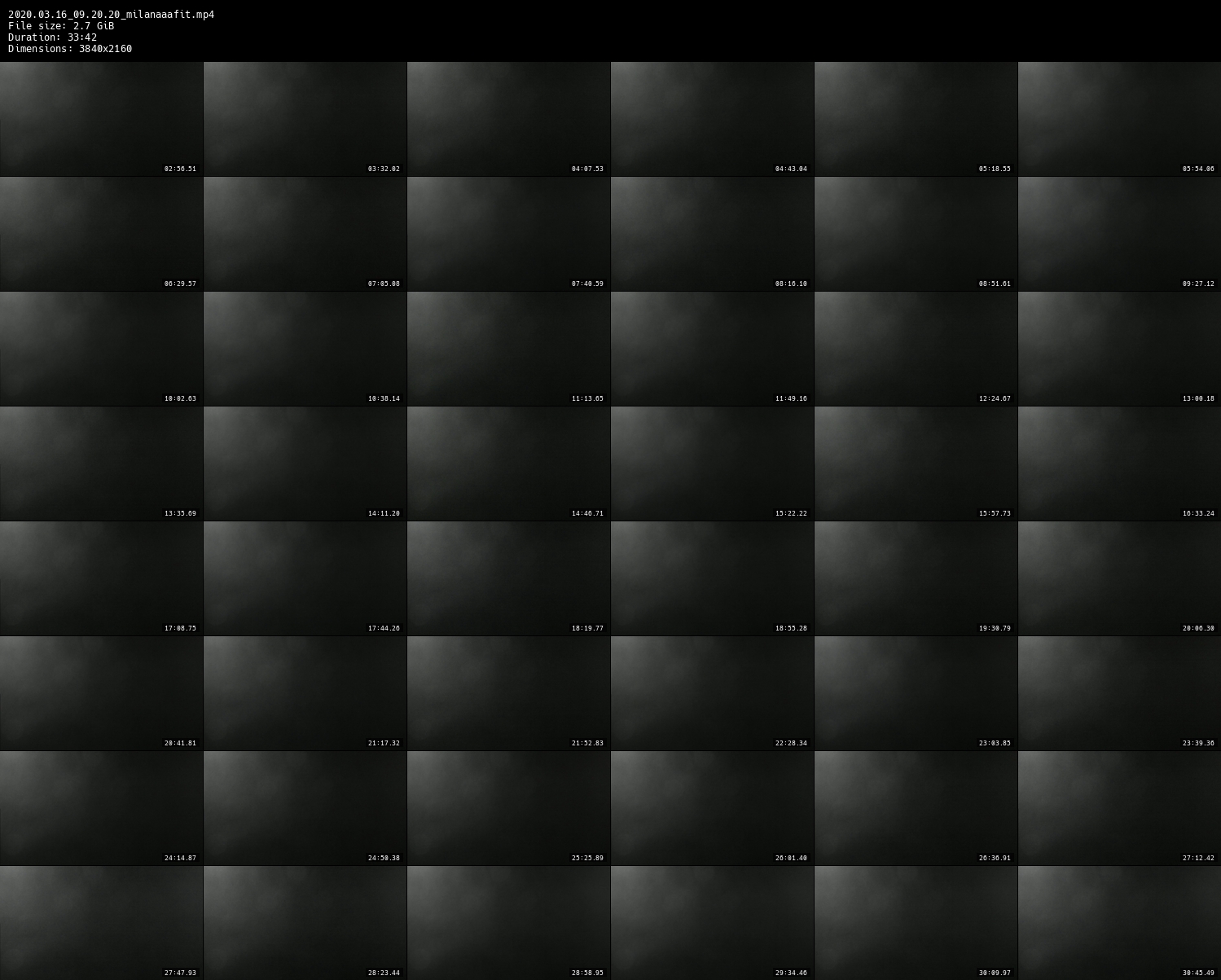1221x980 pixels.
Task: Open the thumbnail at 22:28.34
Action: pos(712,693)
